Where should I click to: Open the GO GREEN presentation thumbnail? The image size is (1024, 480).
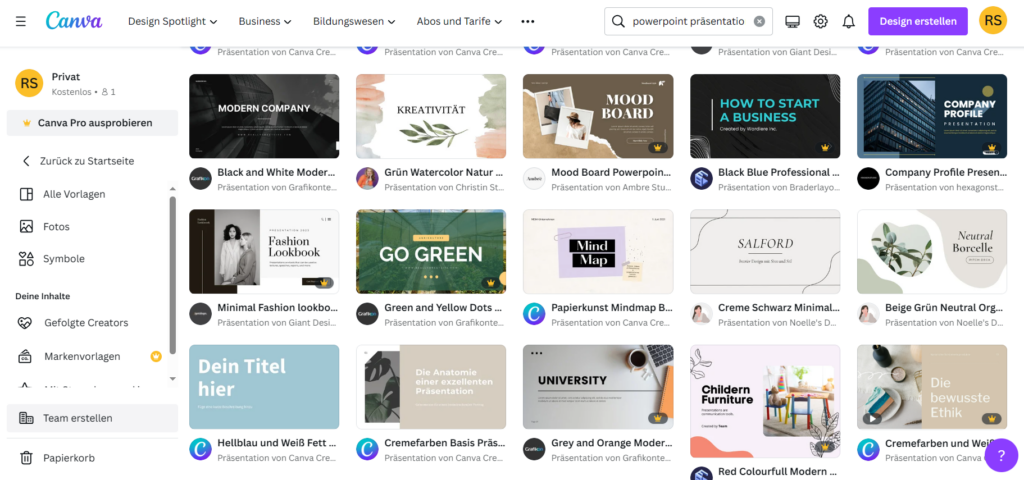coord(431,251)
